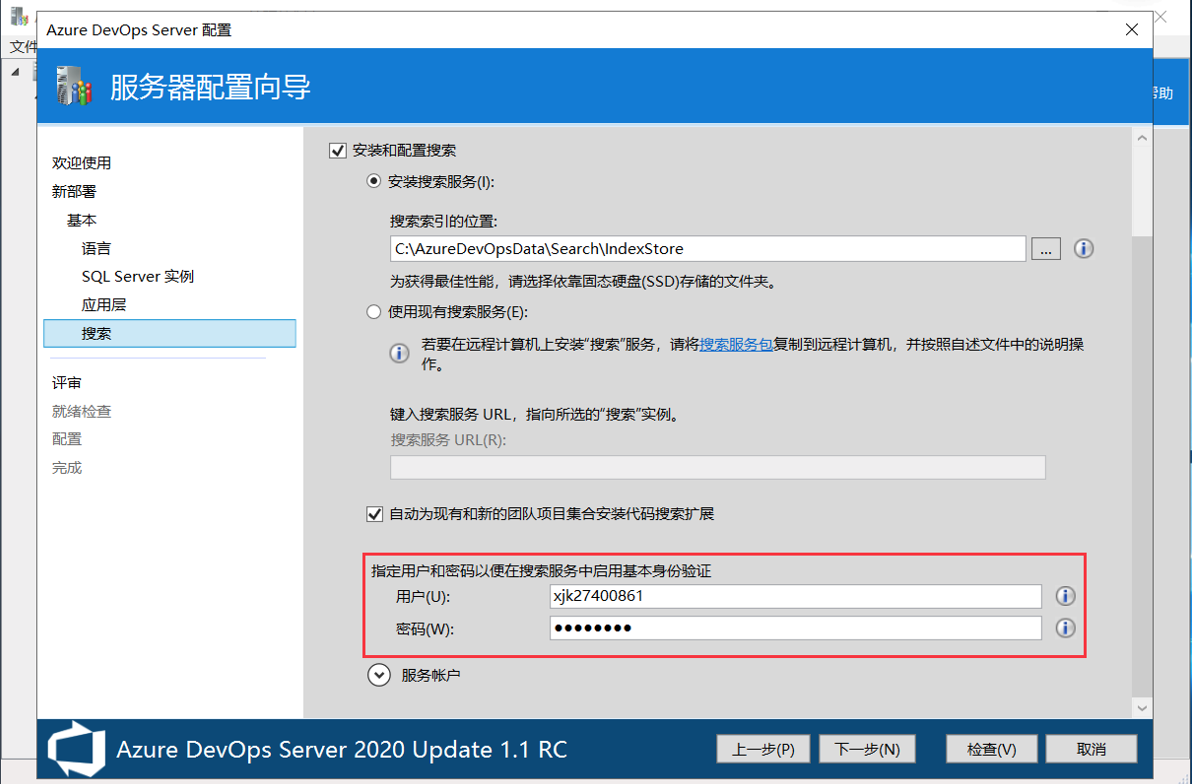Toggle the 安装和配置搜索 checkbox
The image size is (1192, 784).
pos(338,151)
